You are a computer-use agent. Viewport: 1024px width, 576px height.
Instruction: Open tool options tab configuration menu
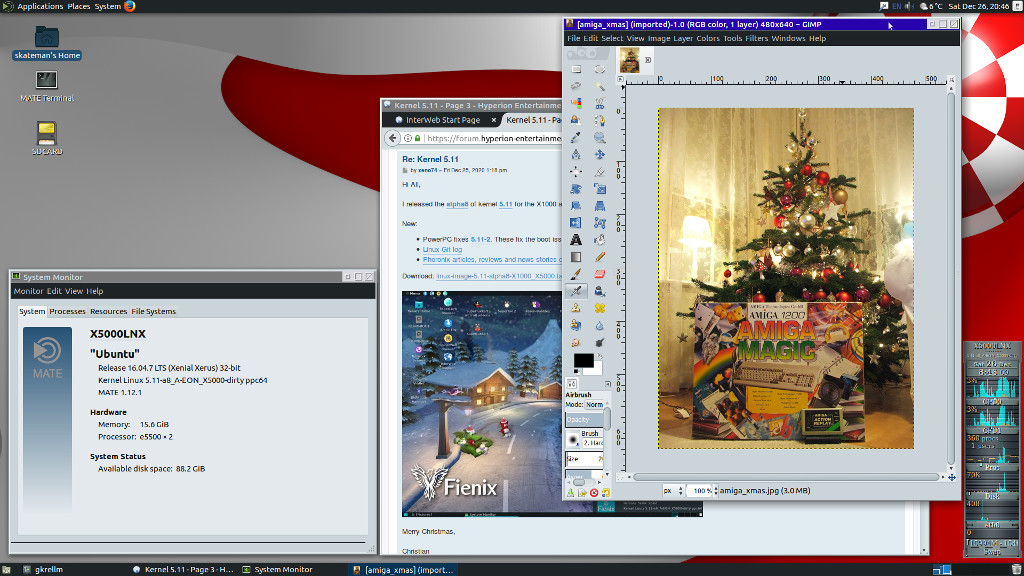tap(607, 384)
